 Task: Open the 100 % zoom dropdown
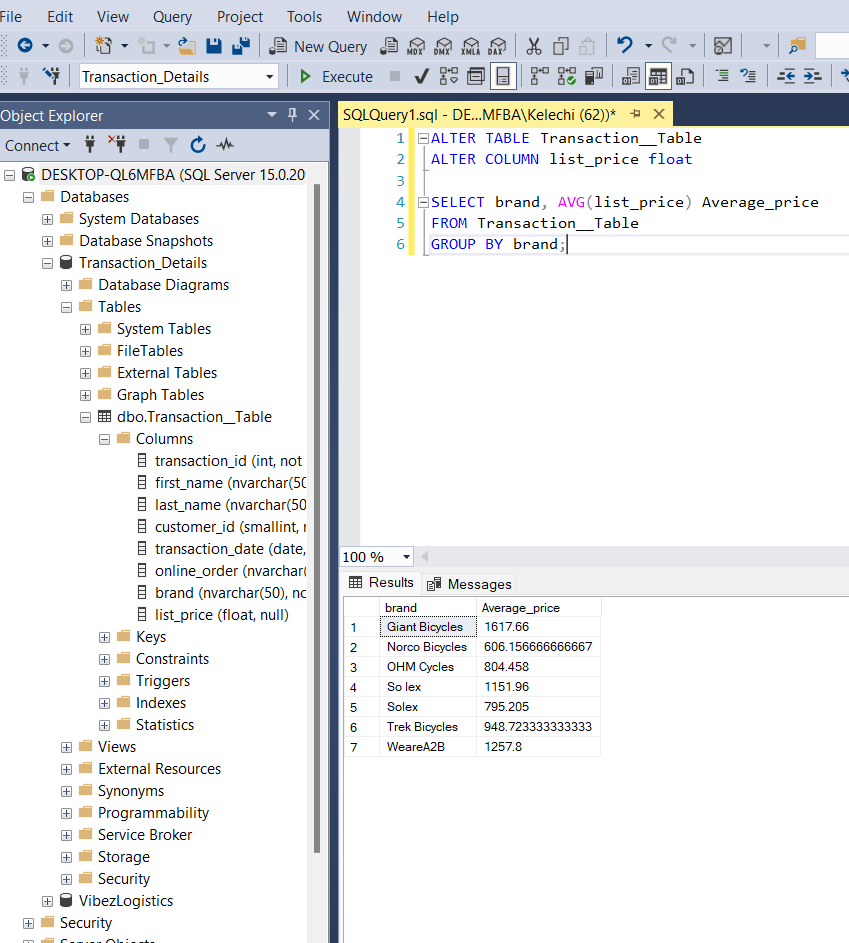[x=406, y=557]
